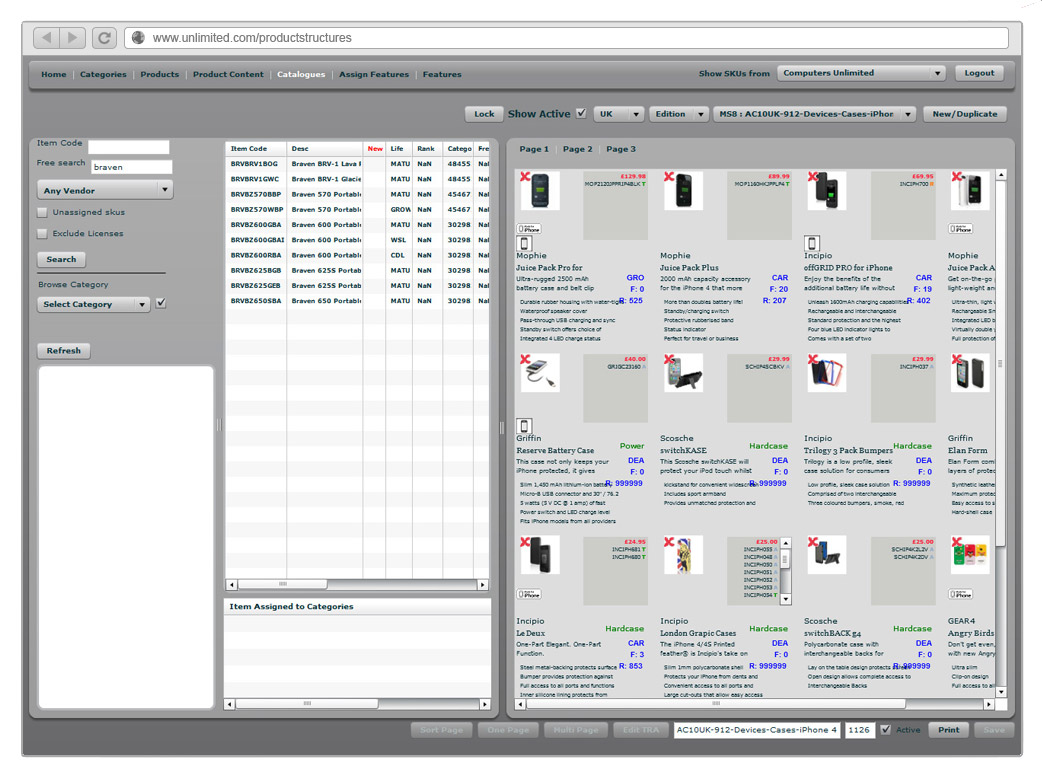Screen dimensions: 1042x776
Task: Remove Mophie Juice Pack Pro with red X
Action: pos(524,177)
